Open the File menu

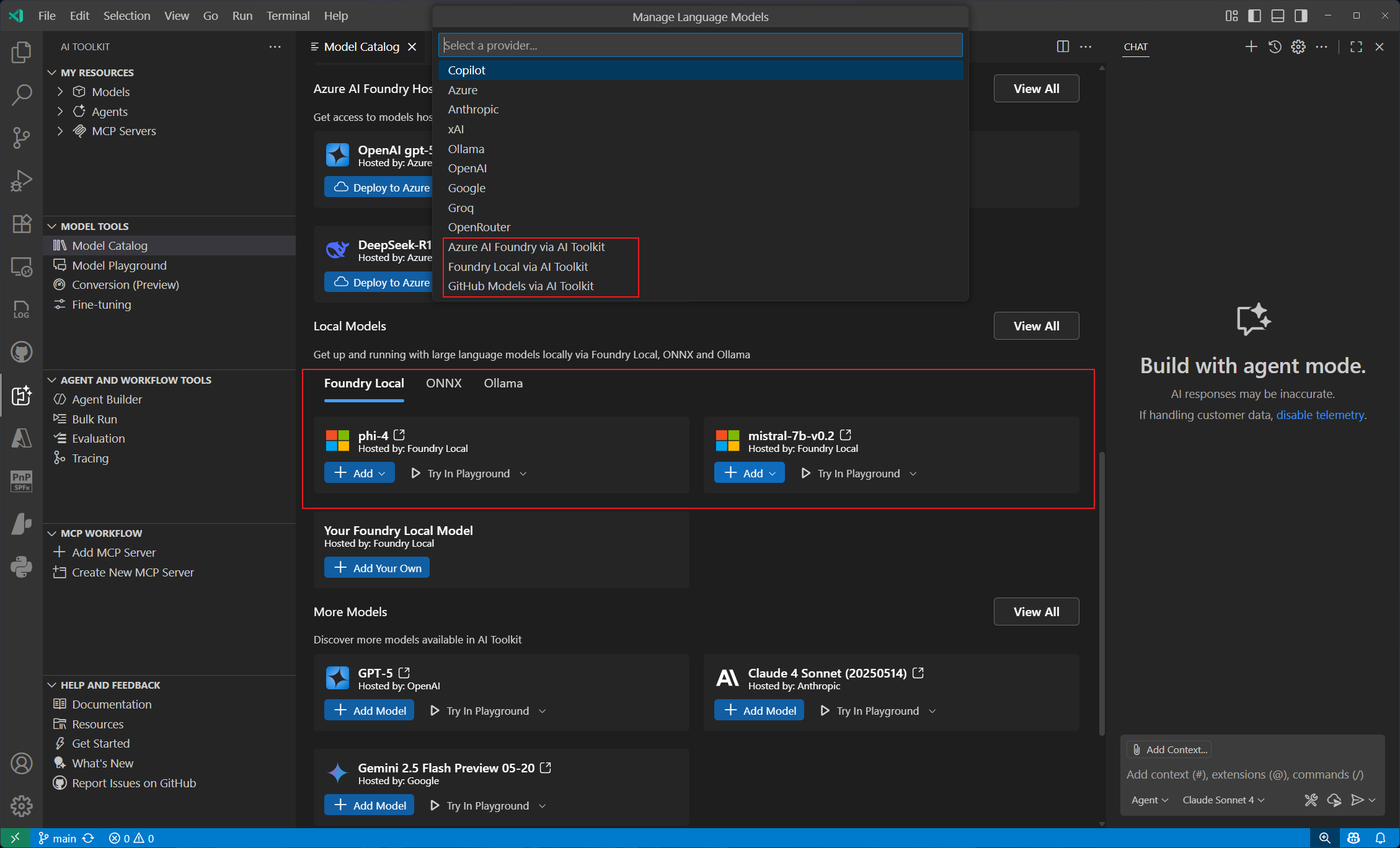coord(47,15)
